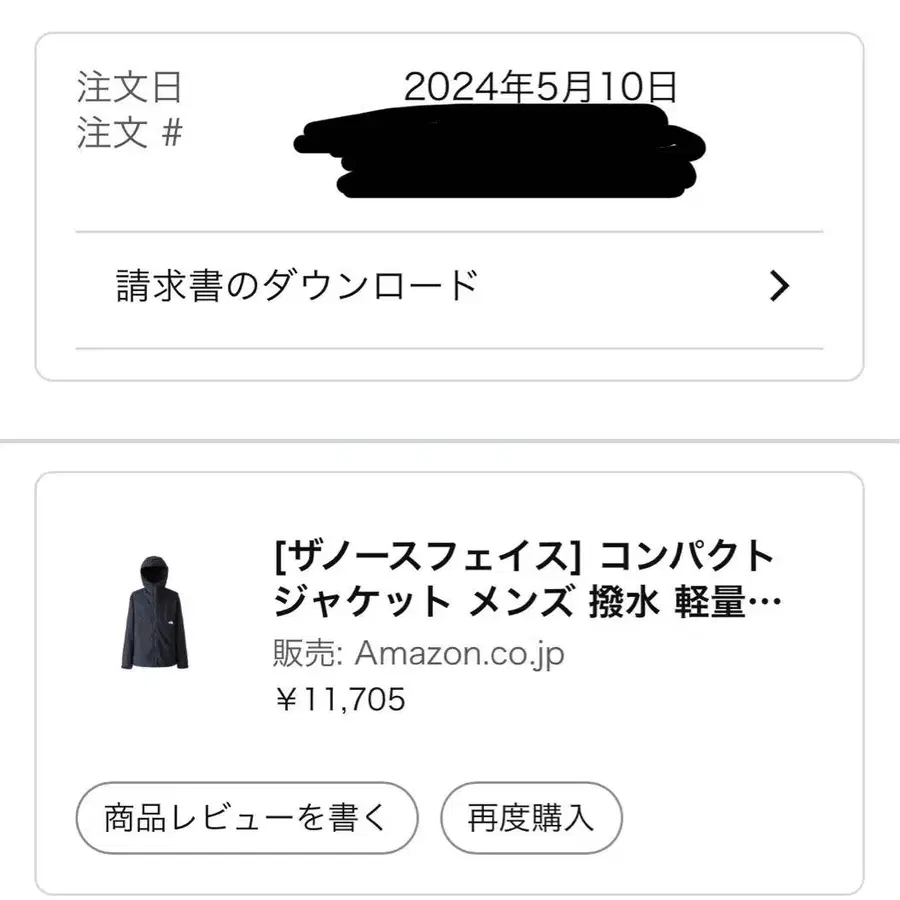This screenshot has height=900, width=900.
Task: Click the Amazon.co.jp seller name
Action: coord(460,654)
